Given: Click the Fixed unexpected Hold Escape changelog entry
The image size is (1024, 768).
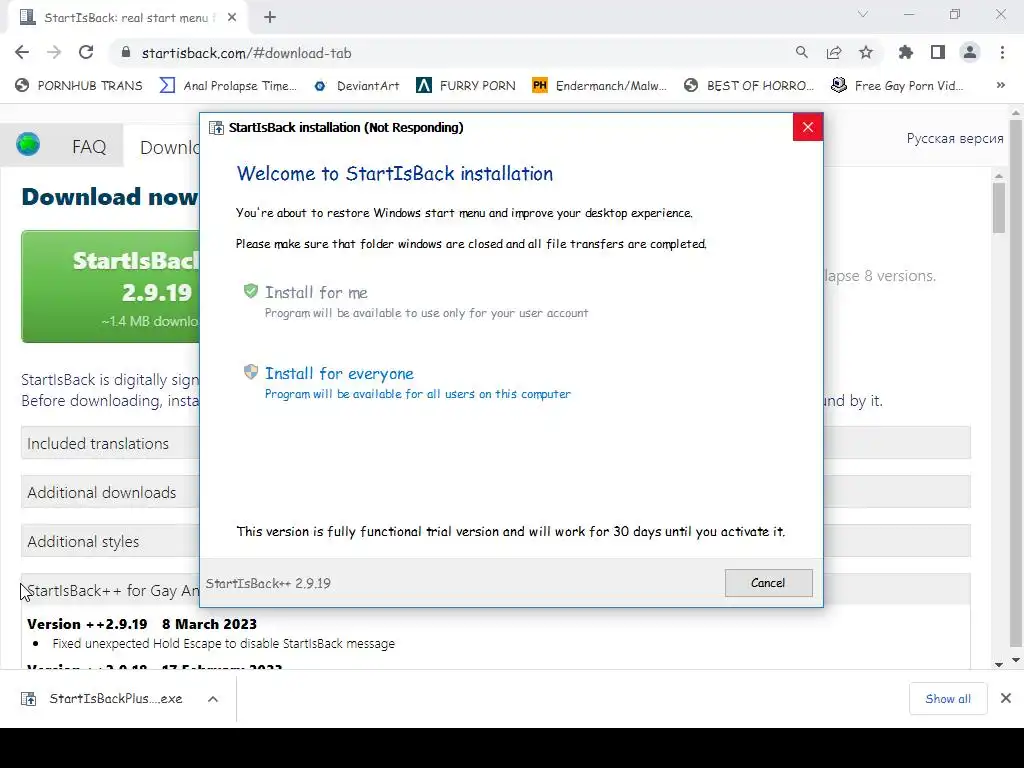Looking at the screenshot, I should [223, 643].
